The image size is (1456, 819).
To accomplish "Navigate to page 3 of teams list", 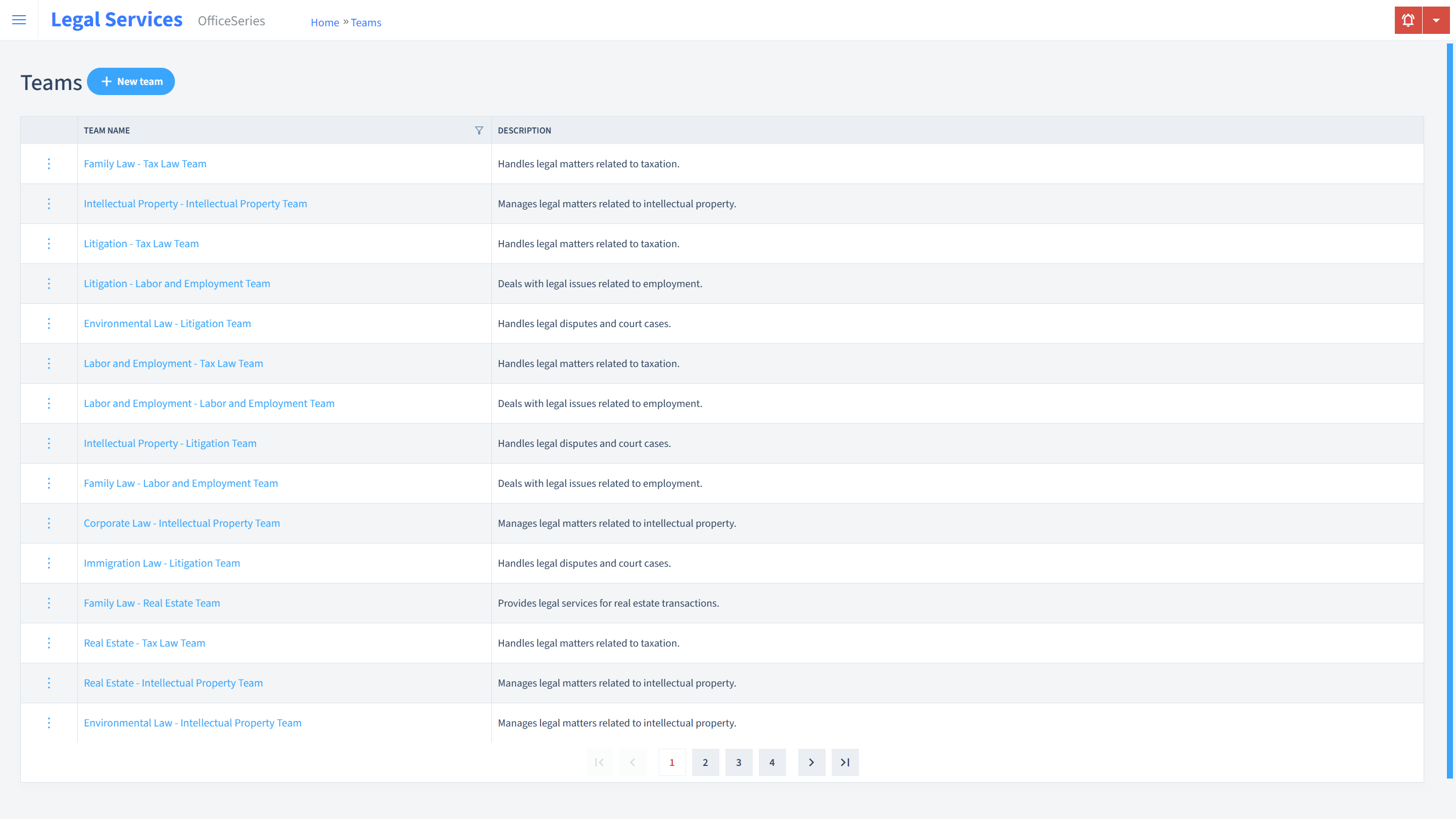I will tap(739, 762).
